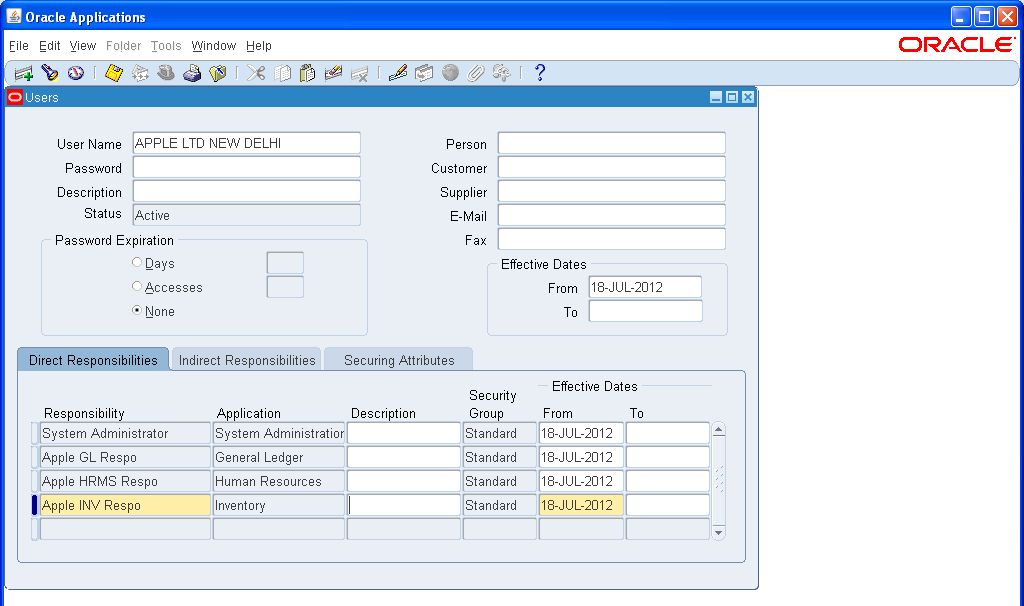Screen dimensions: 1024x606
Task: Choose the Days password expiration option
Action: pyautogui.click(x=137, y=262)
